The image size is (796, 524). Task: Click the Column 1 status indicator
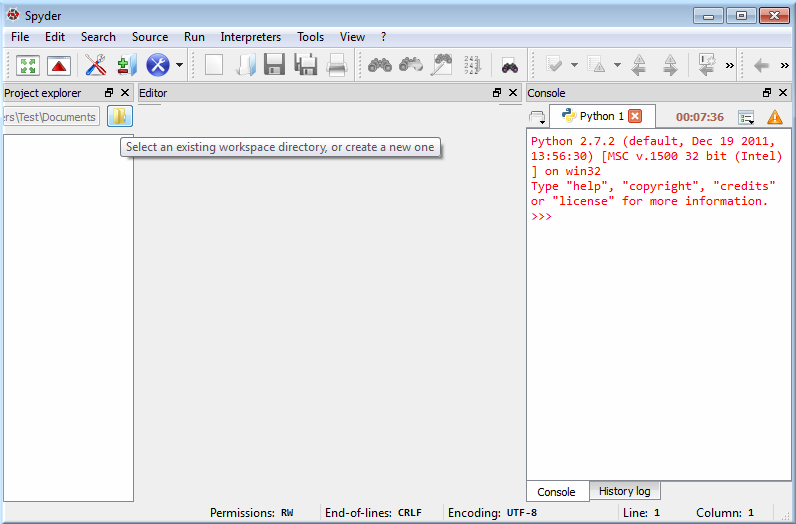point(725,513)
